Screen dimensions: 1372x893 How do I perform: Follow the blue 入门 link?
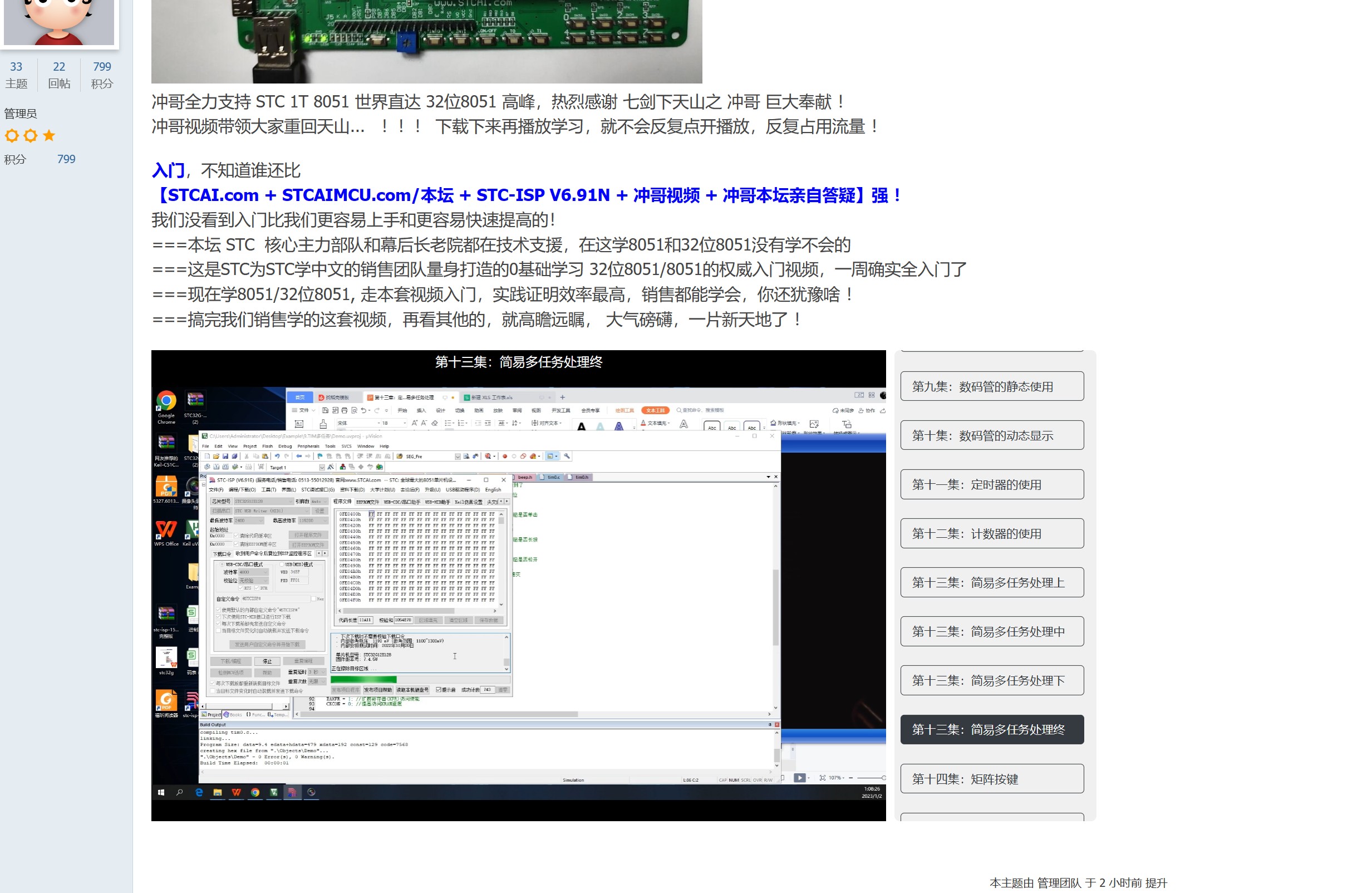(168, 170)
